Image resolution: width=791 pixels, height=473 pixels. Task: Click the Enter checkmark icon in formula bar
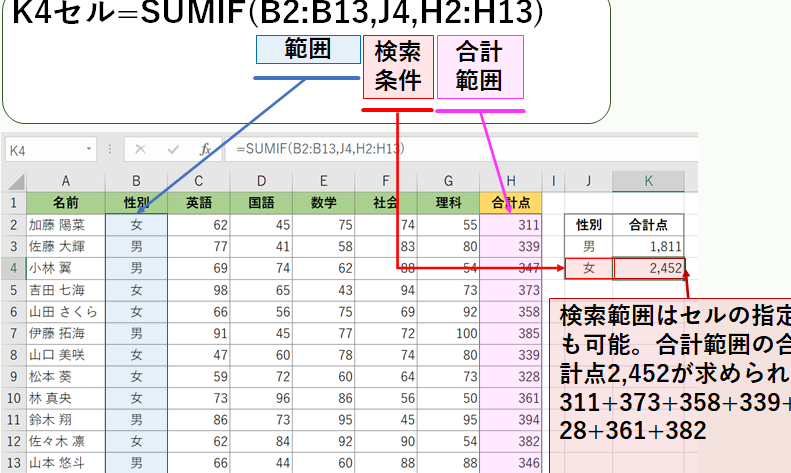pos(173,149)
